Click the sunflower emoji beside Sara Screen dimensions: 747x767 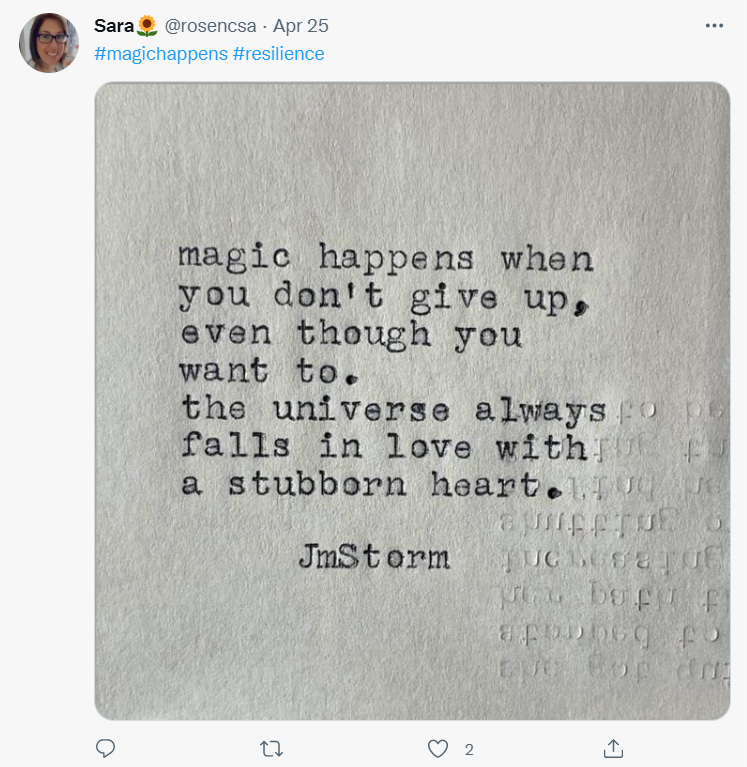147,26
